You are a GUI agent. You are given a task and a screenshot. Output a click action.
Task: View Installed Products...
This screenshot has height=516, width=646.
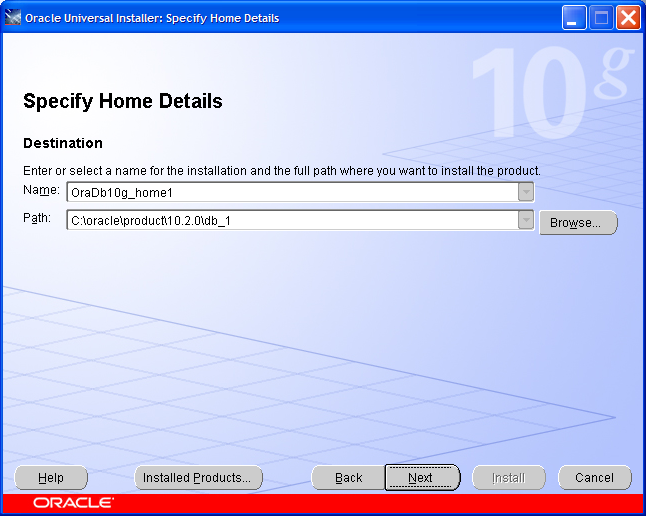199,478
